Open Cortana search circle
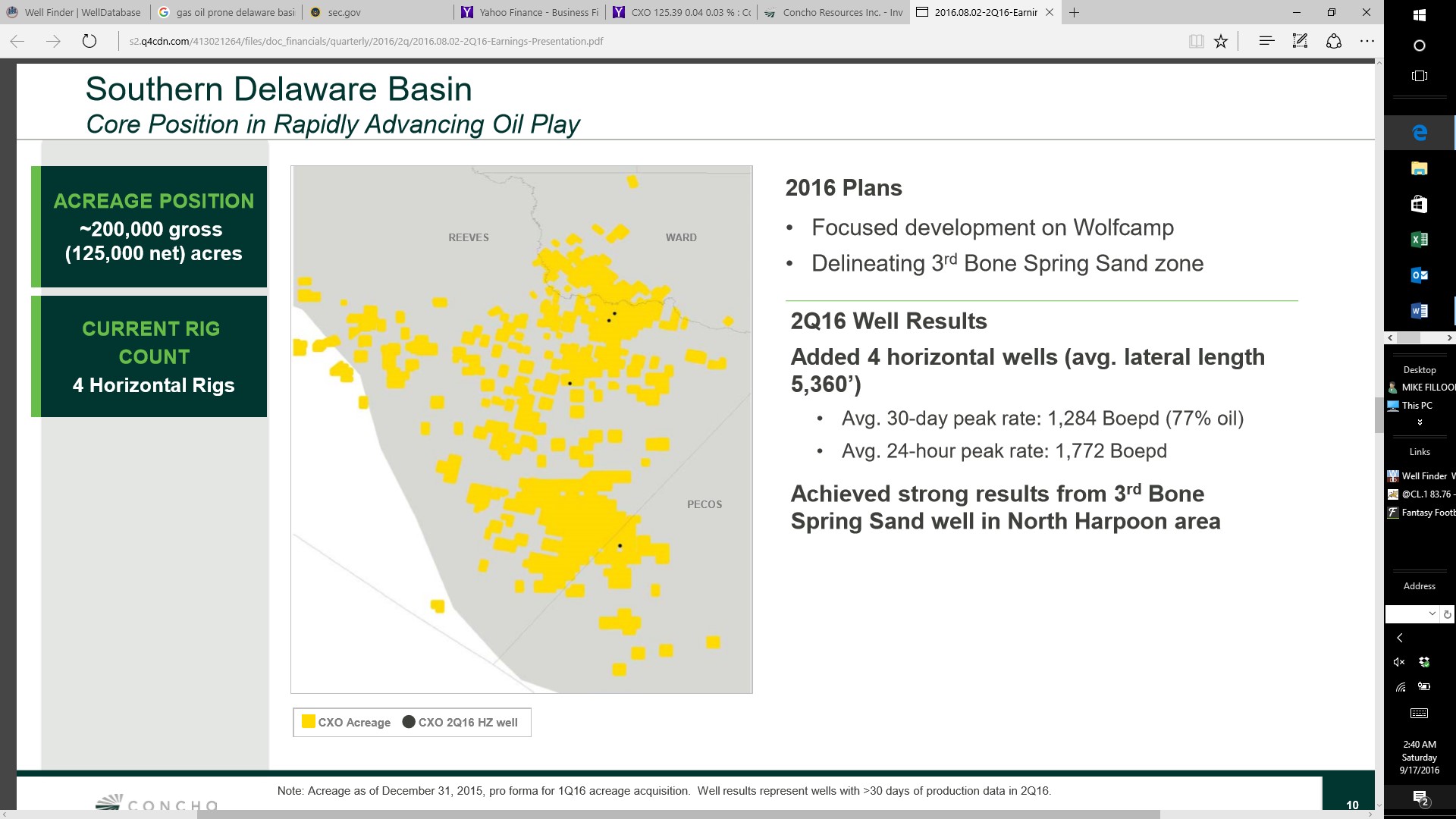This screenshot has width=1456, height=819. coord(1420,45)
